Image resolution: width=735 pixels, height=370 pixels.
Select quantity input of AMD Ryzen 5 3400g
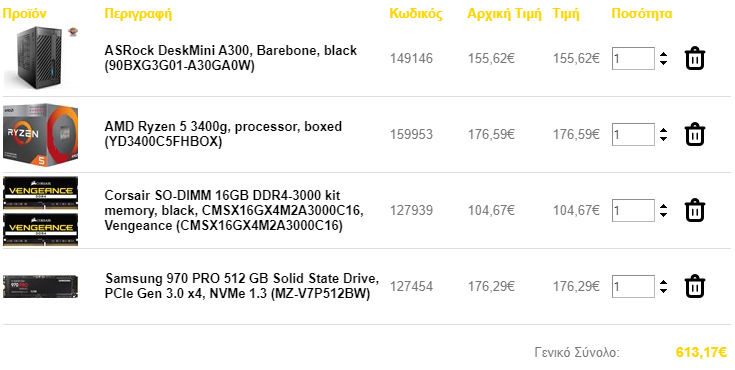click(633, 135)
